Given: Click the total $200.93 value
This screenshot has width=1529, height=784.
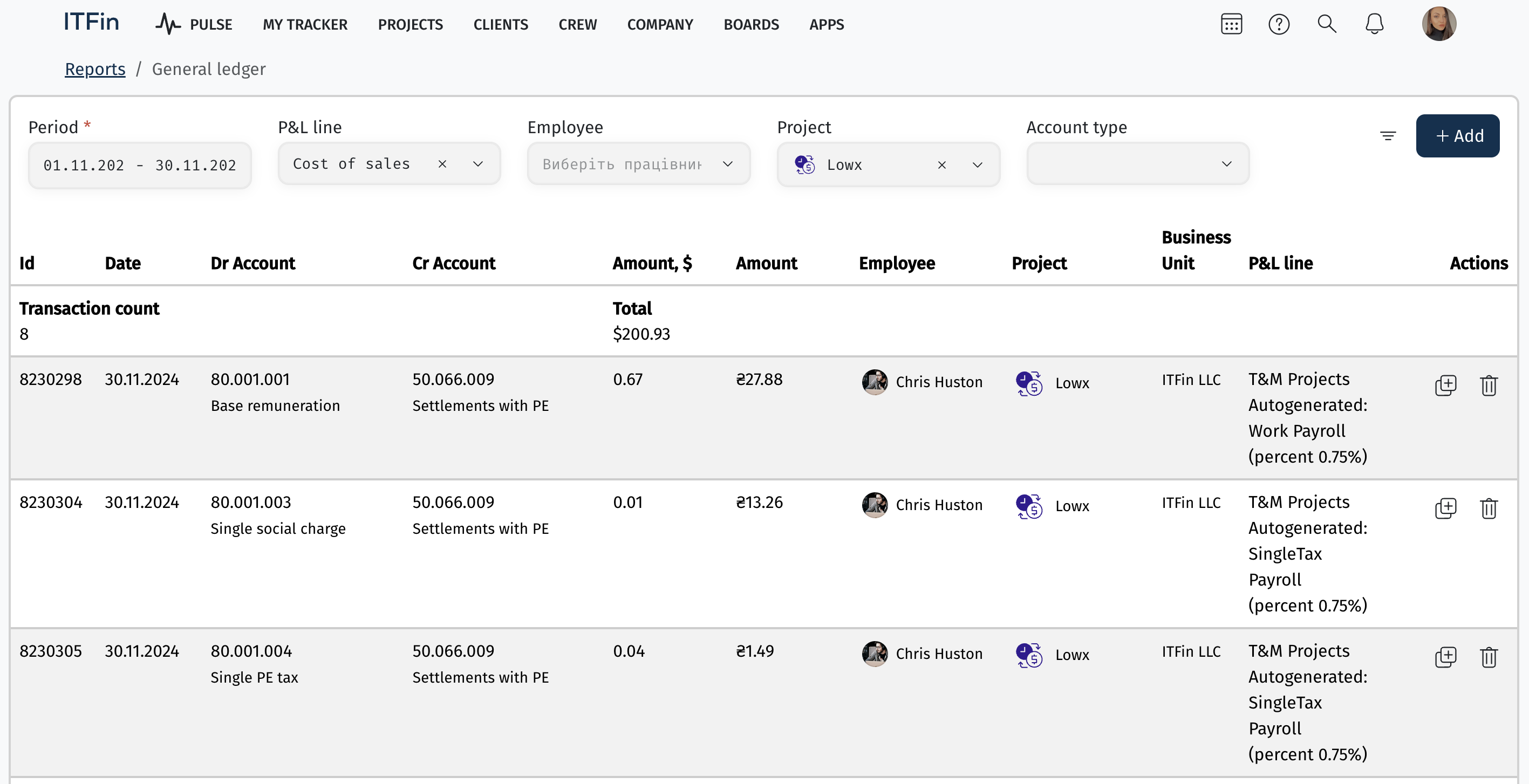Looking at the screenshot, I should pyautogui.click(x=641, y=334).
